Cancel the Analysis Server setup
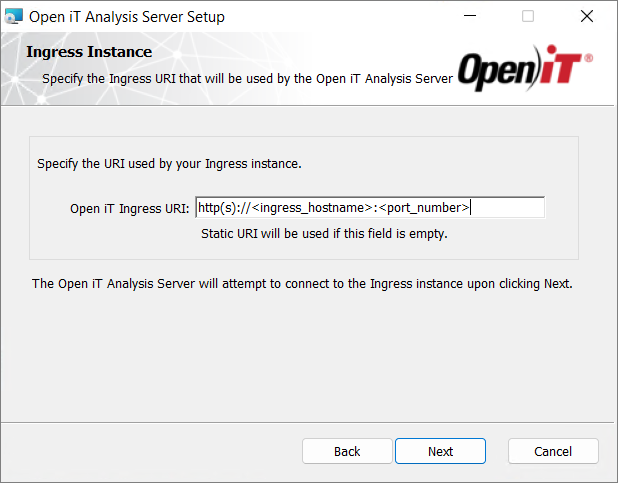The width and height of the screenshot is (618, 483). 553,451
